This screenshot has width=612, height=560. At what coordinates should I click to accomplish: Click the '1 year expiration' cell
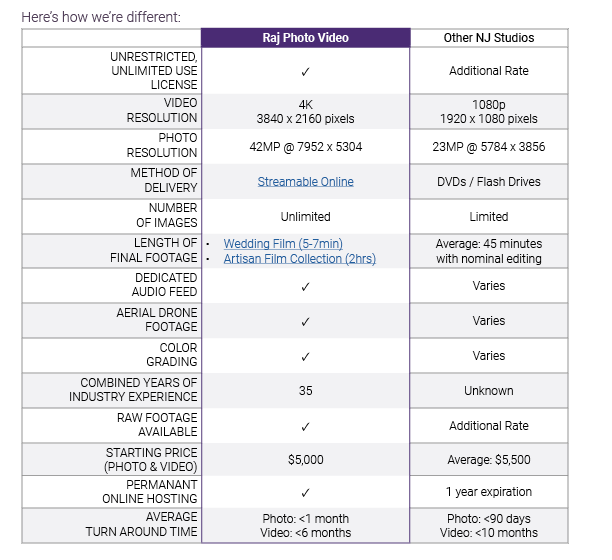click(x=489, y=492)
